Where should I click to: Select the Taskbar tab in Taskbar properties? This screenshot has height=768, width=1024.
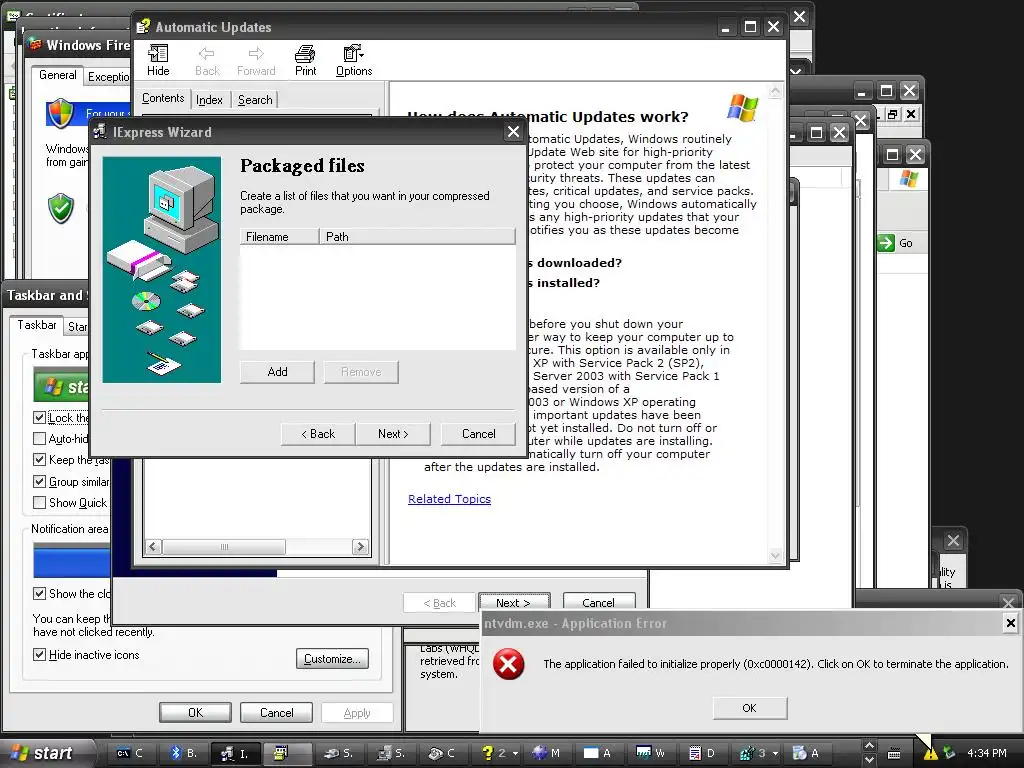click(37, 325)
